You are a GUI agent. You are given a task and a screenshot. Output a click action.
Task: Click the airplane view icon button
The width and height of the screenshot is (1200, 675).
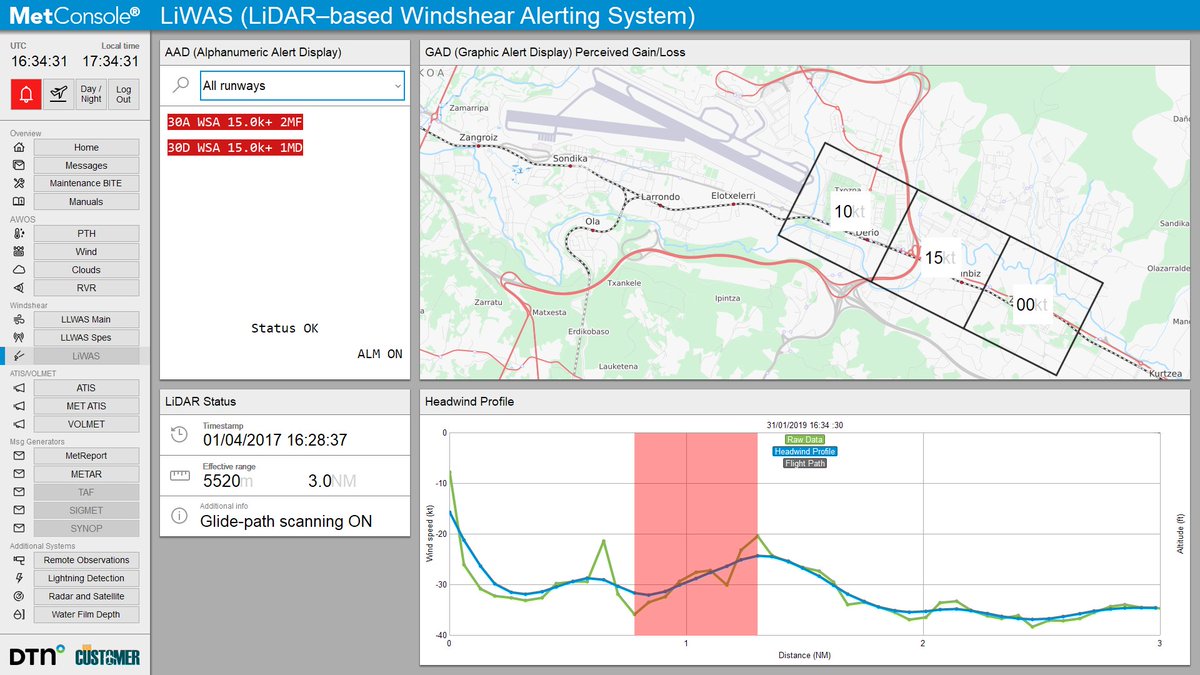(x=59, y=93)
